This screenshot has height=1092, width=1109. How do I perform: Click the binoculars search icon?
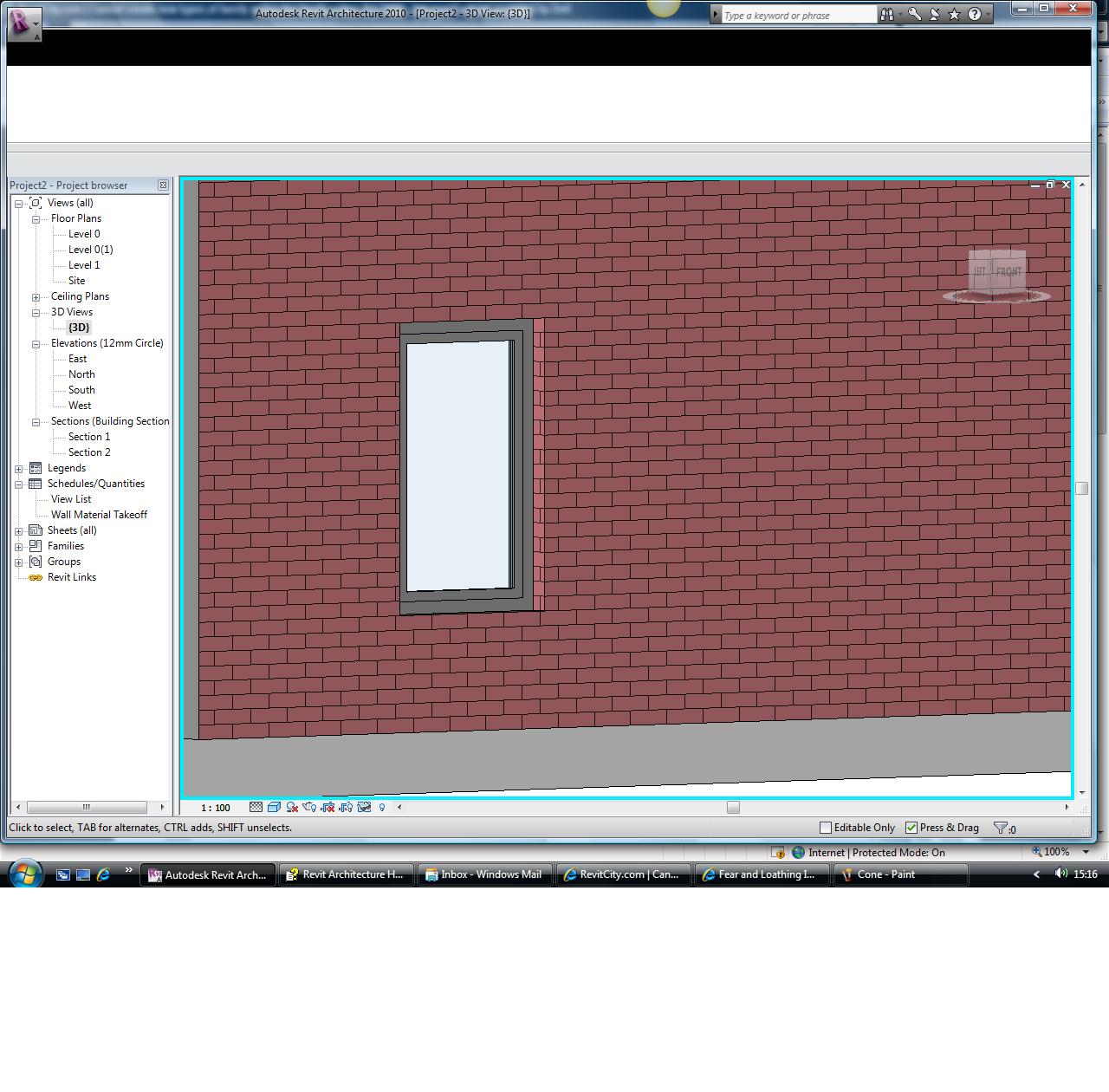click(x=886, y=15)
